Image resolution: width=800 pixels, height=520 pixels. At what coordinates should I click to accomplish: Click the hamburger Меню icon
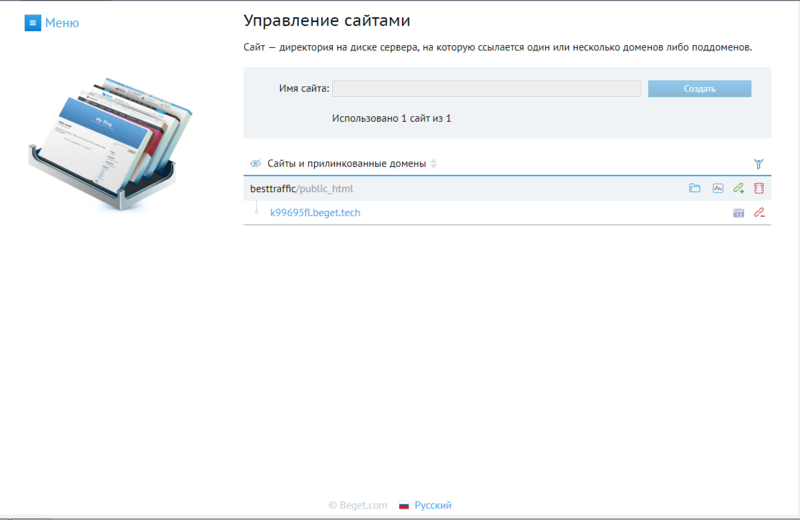[x=32, y=22]
